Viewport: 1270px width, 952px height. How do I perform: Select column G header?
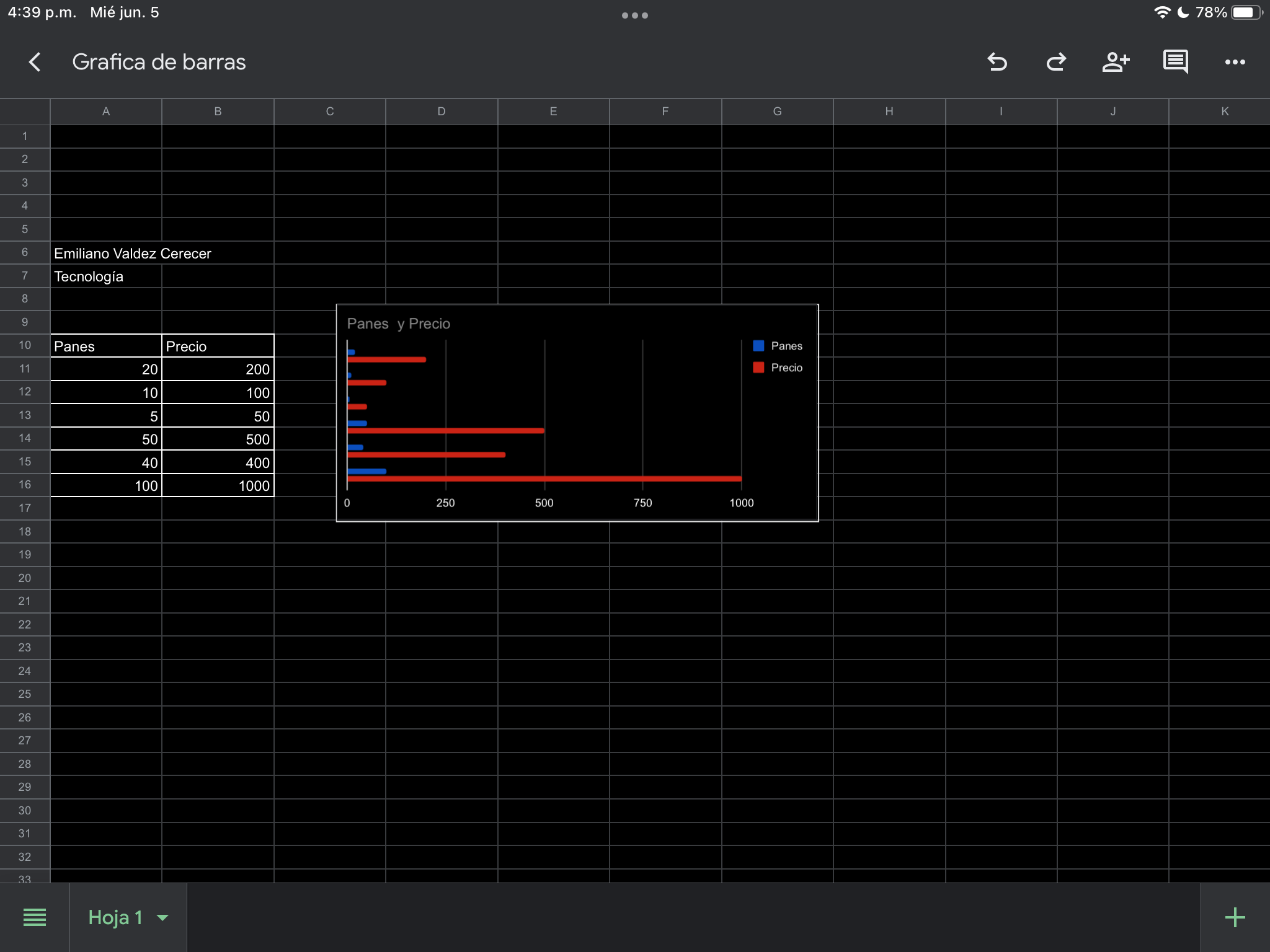click(777, 112)
